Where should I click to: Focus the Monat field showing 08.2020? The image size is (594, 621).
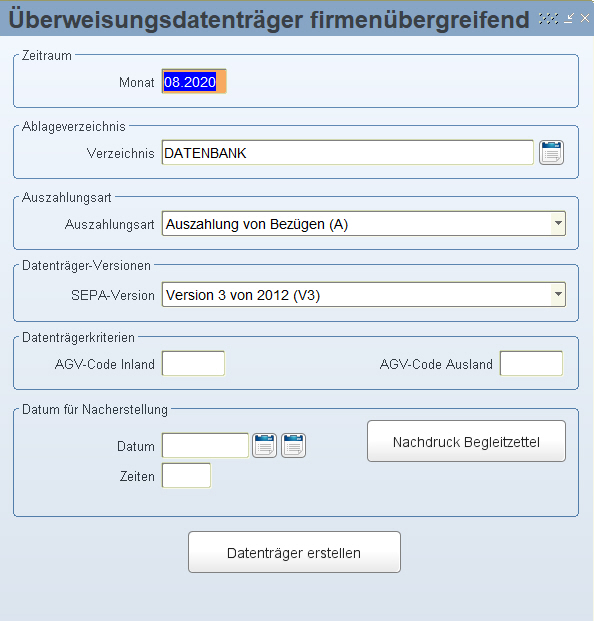pos(194,82)
